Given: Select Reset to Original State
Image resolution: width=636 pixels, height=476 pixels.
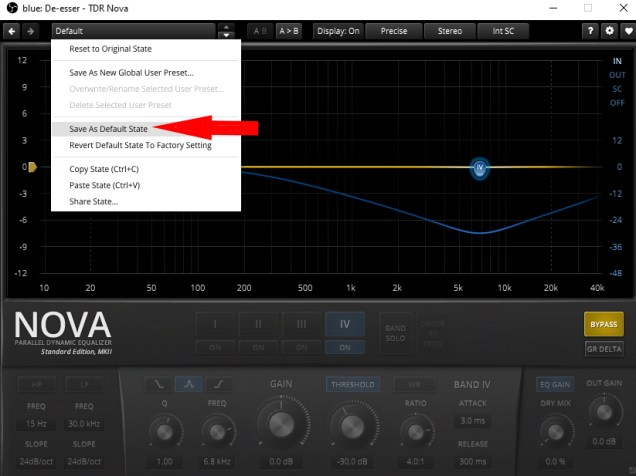Looking at the screenshot, I should click(x=111, y=49).
